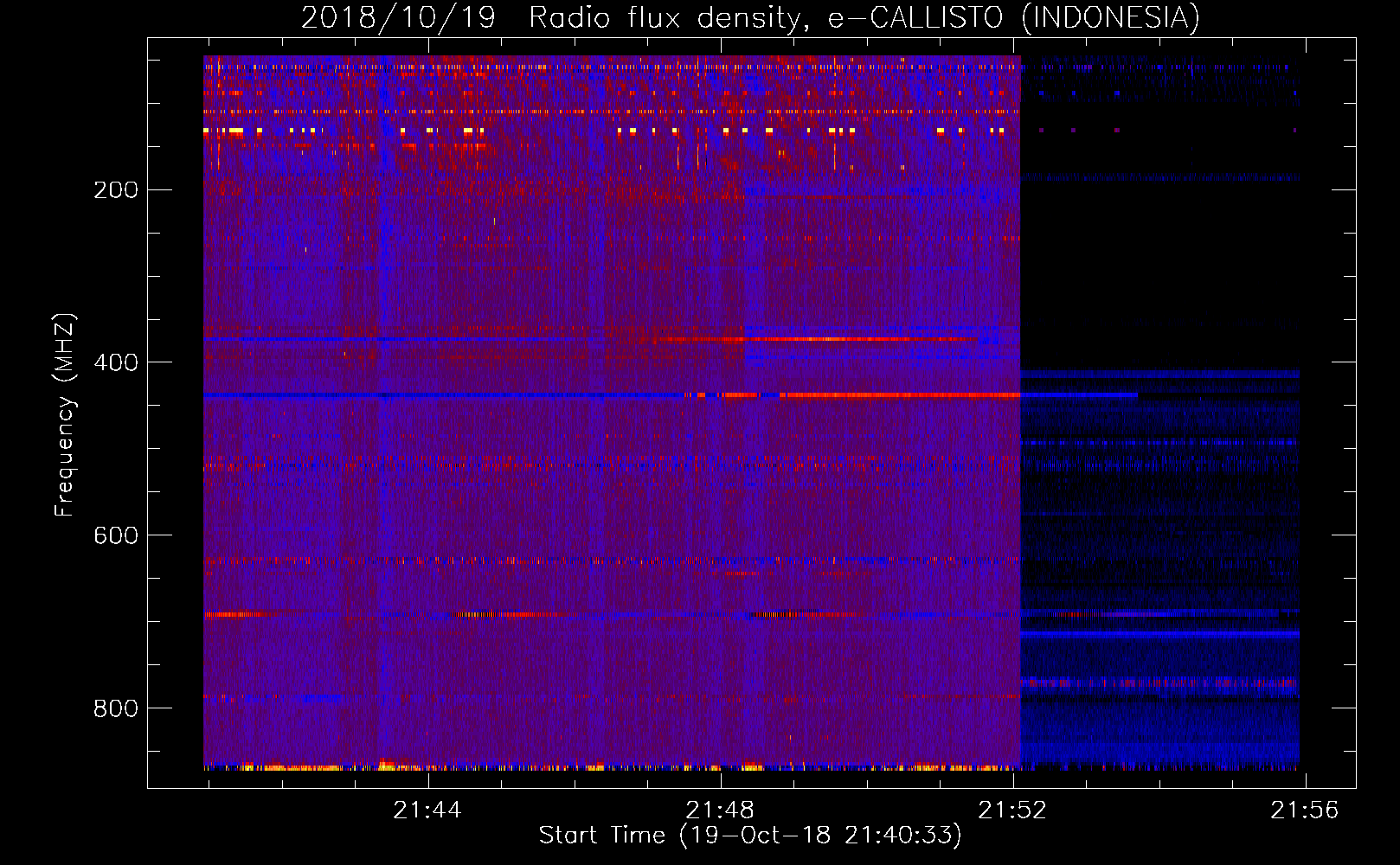
Task: Select the "2018/10/19" date in the title
Action: click(398, 18)
